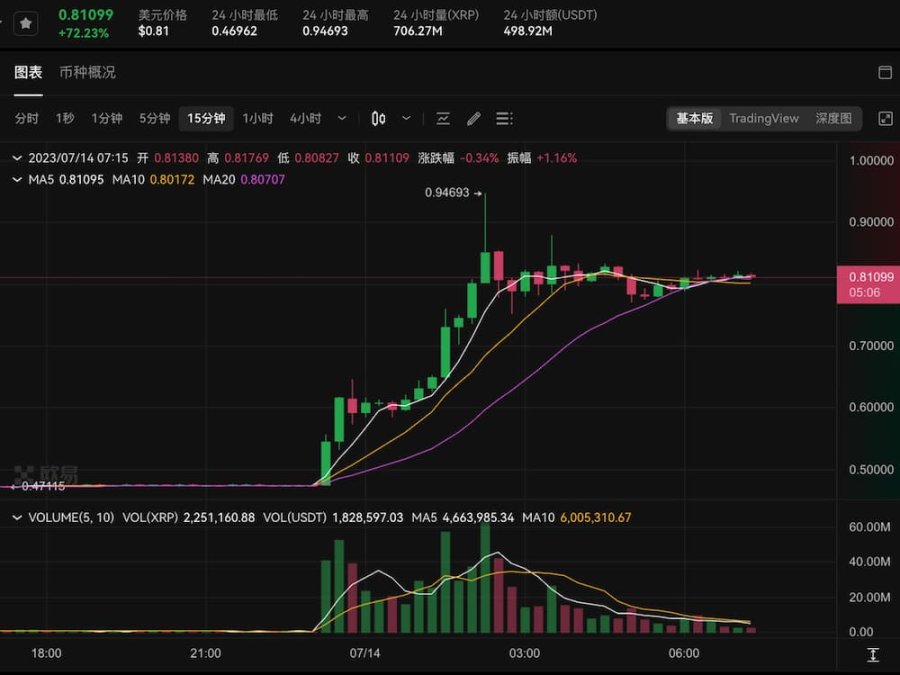Viewport: 900px width, 675px height.
Task: Select the pencil drawing tool
Action: 474,119
